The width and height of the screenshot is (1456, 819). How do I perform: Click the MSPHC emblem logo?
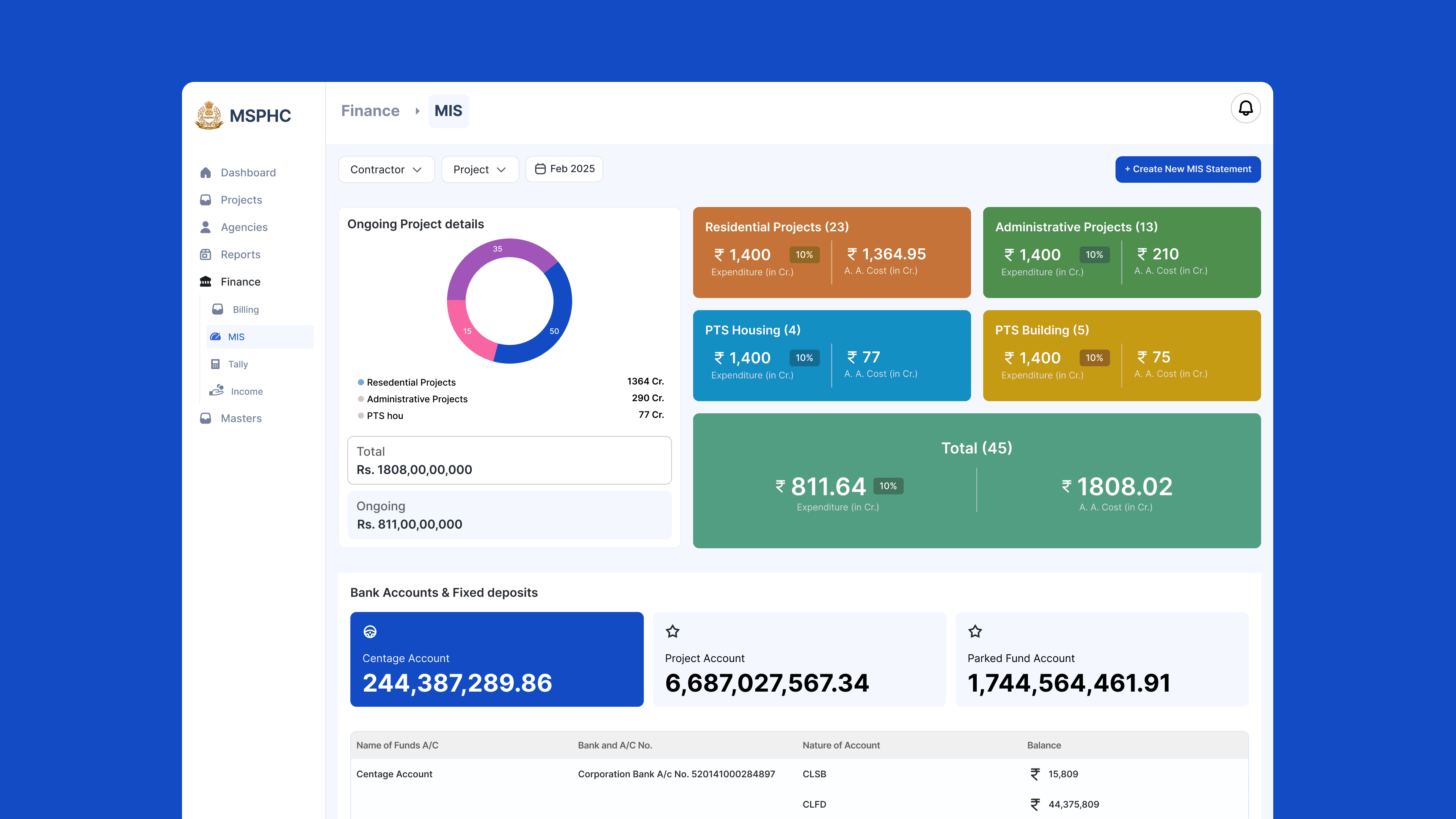[x=209, y=115]
